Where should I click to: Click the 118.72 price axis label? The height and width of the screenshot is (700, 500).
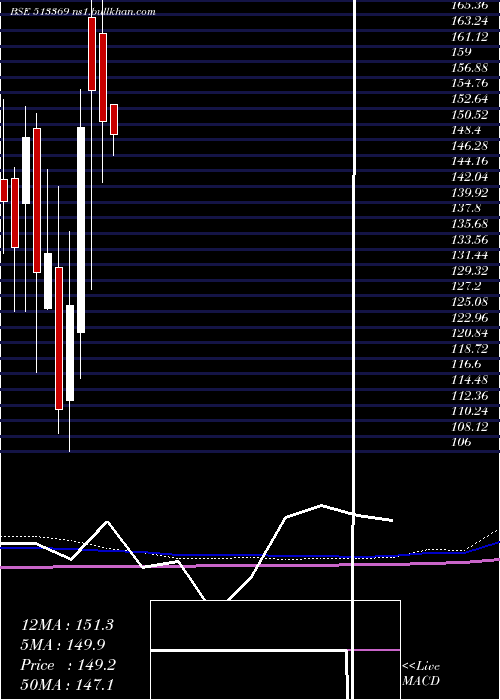click(x=469, y=349)
